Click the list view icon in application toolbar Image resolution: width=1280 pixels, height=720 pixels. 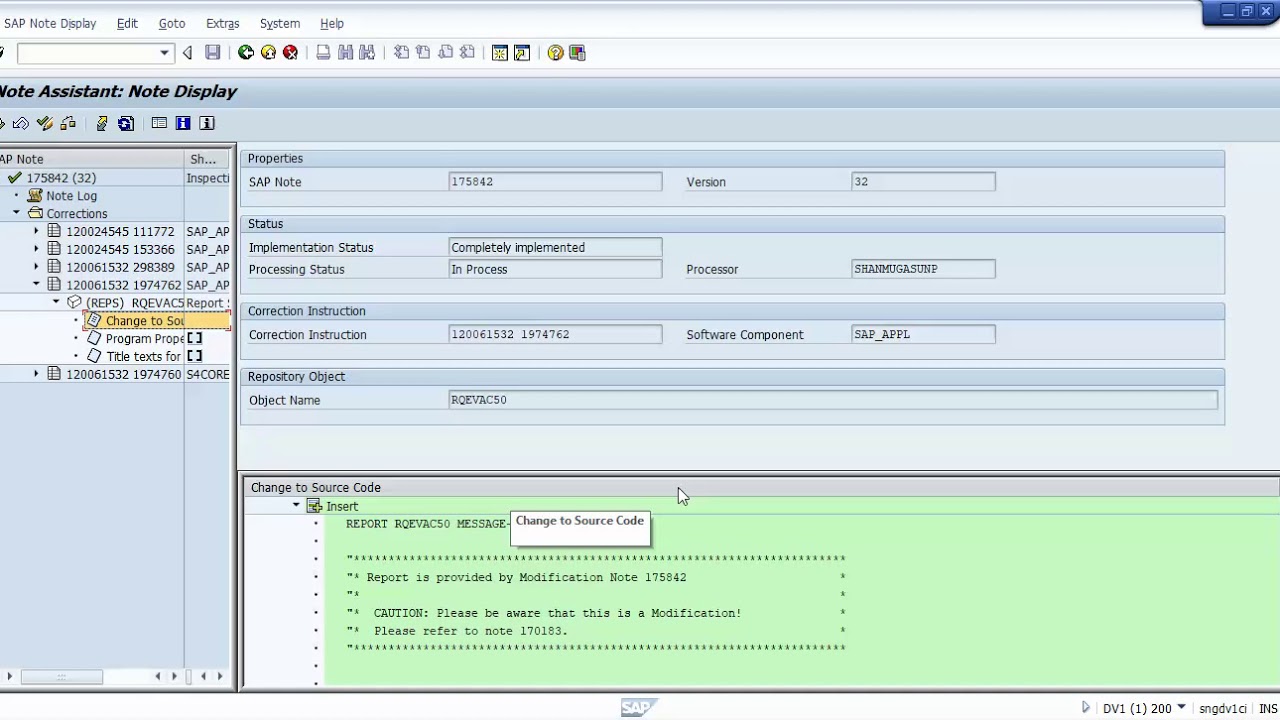(159, 123)
